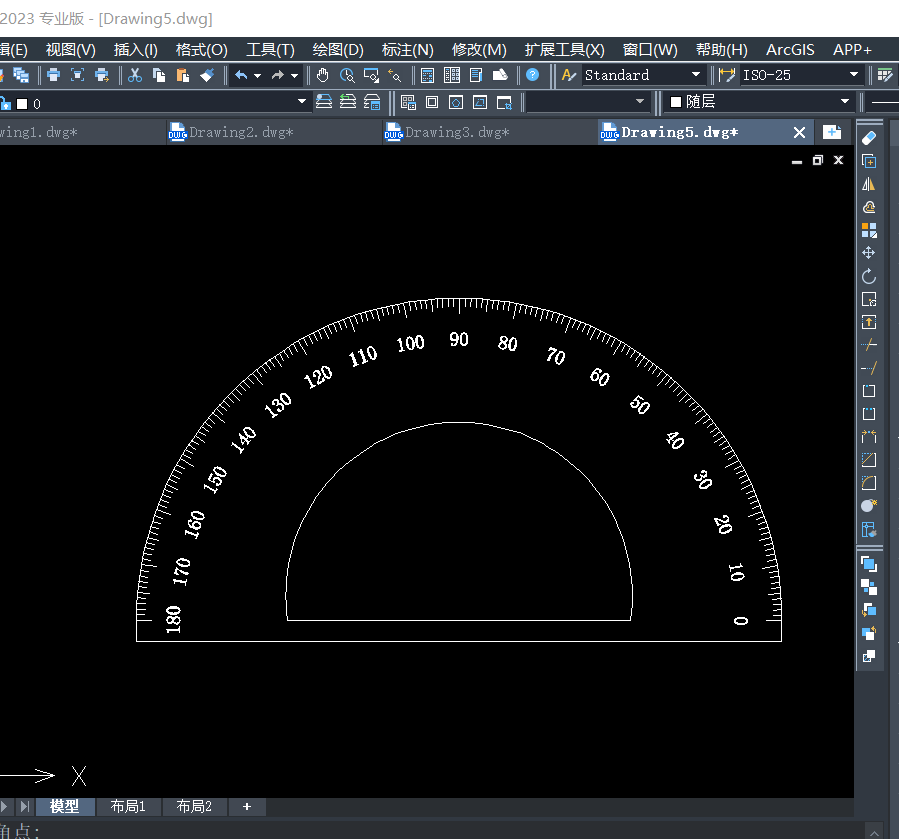899x839 pixels.
Task: Click the Cut scissors icon
Action: point(135,75)
